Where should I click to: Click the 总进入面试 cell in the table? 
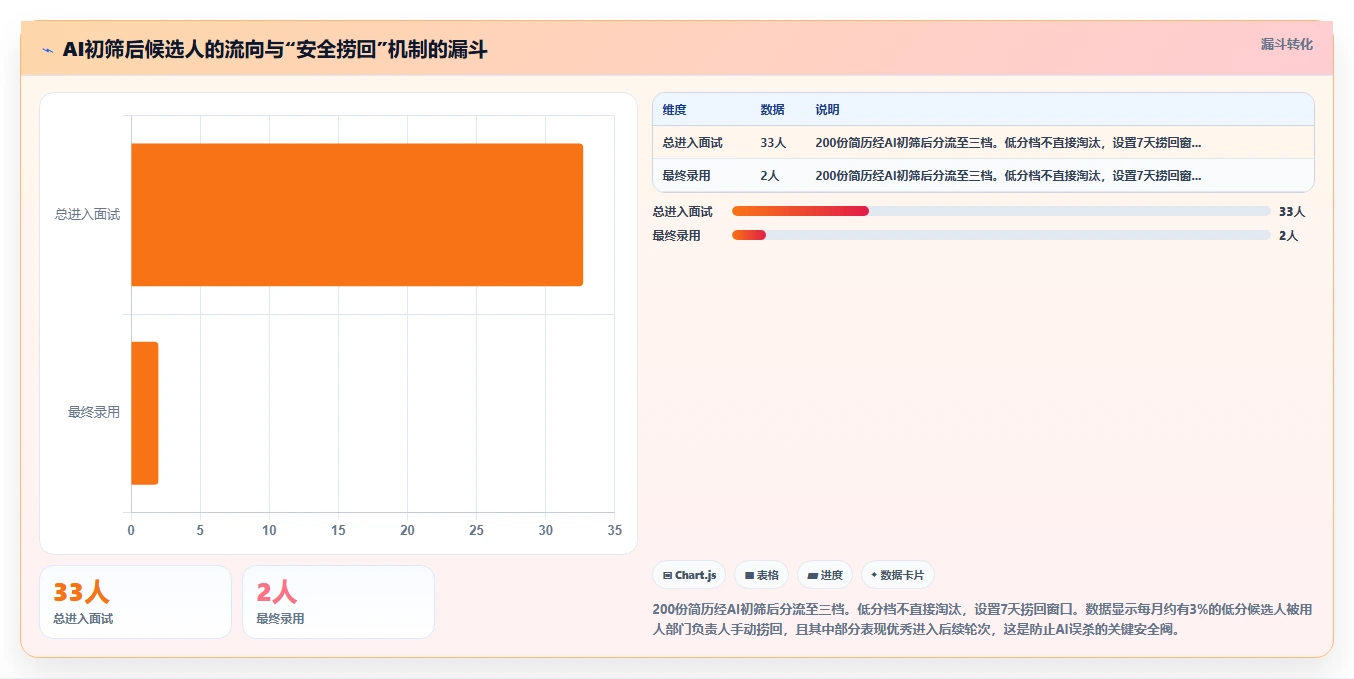pyautogui.click(x=692, y=143)
